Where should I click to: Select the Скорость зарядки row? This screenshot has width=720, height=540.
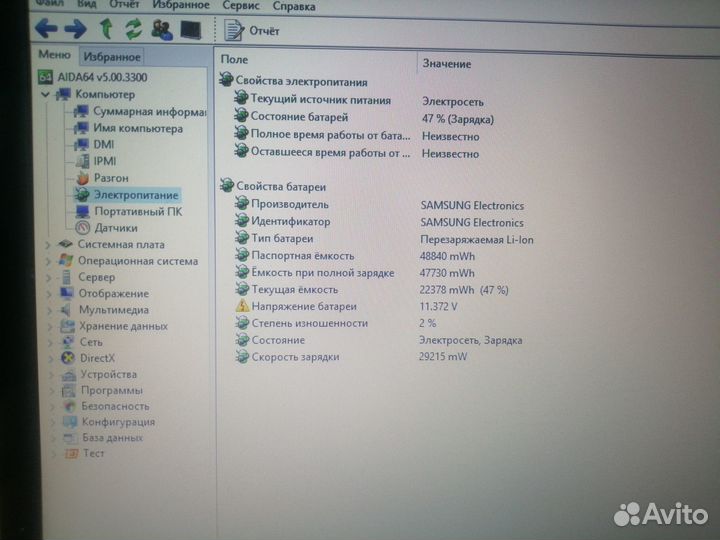coord(351,357)
